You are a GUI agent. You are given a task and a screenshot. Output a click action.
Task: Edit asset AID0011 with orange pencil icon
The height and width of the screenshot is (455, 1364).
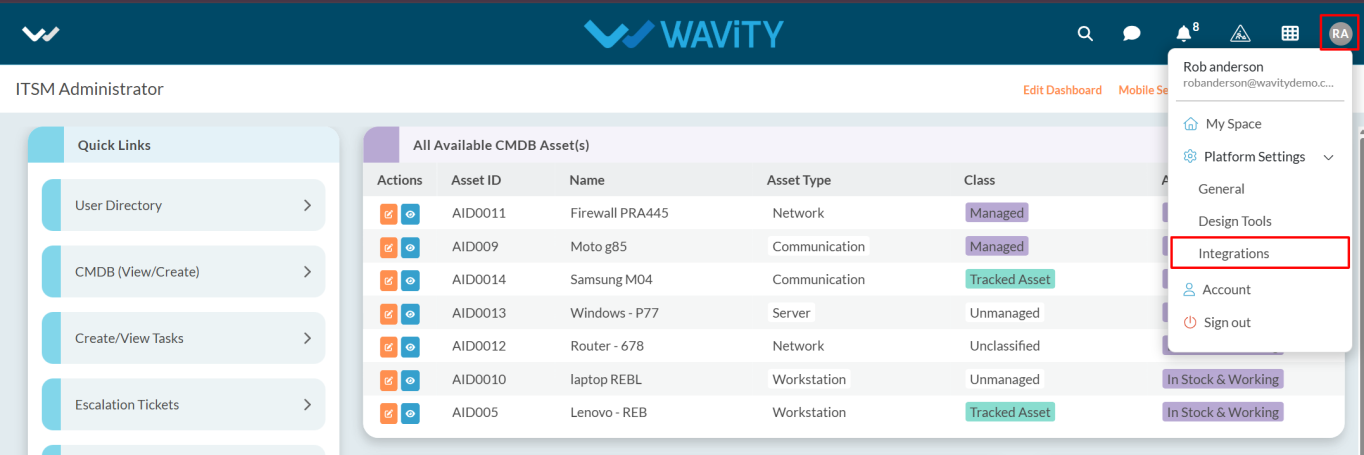tap(389, 213)
